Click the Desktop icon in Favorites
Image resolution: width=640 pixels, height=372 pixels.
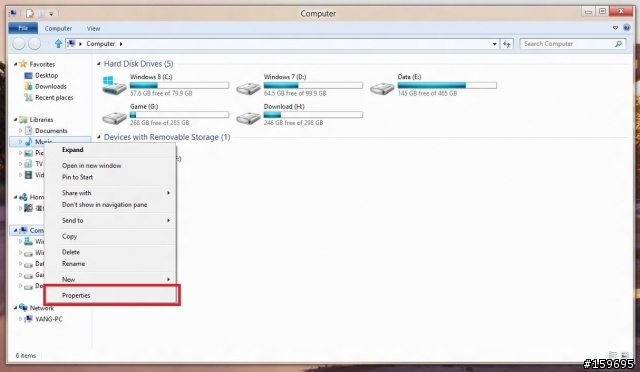pyautogui.click(x=28, y=76)
